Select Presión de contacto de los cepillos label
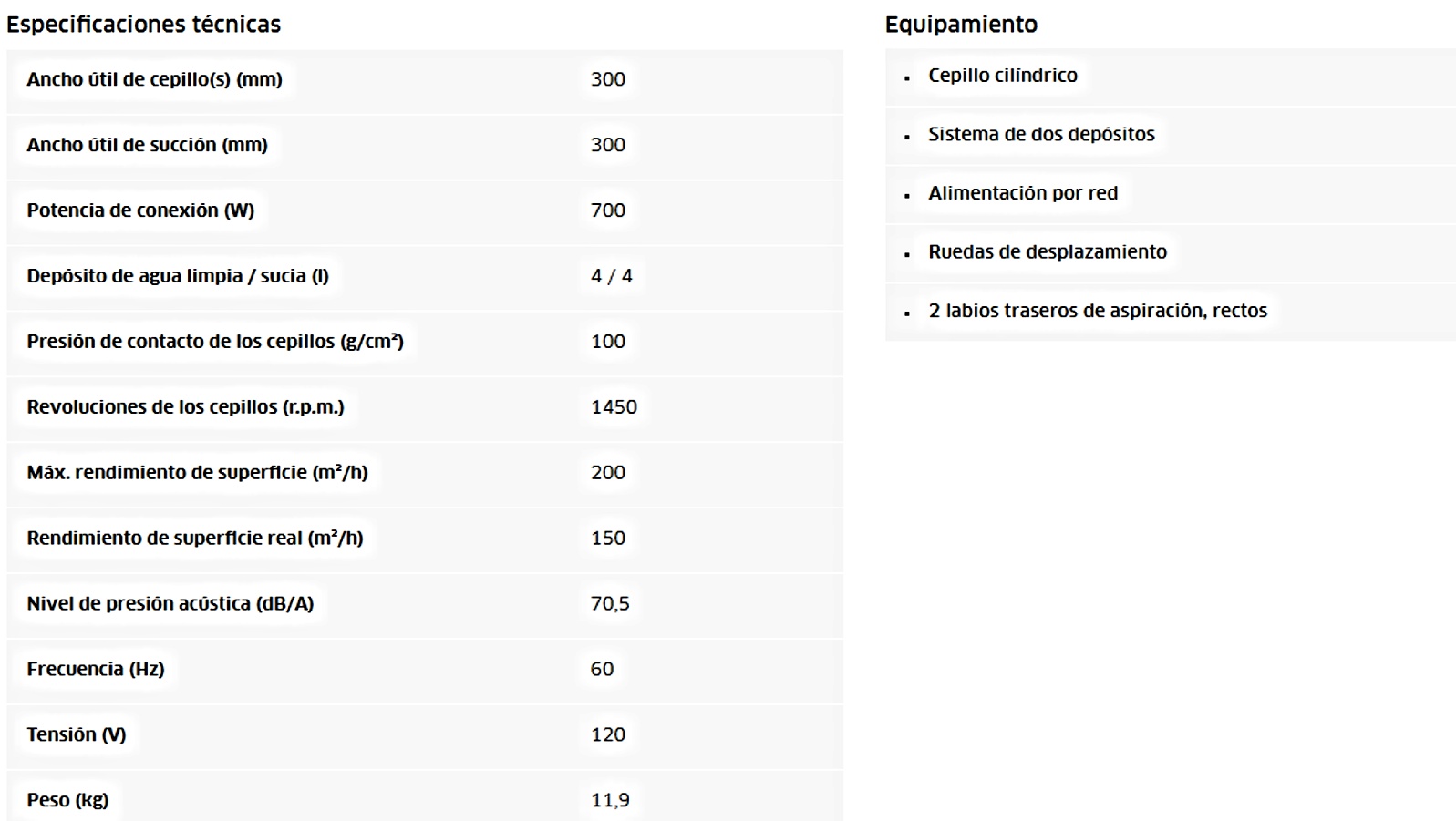Viewport: 1456px width, 821px height. tap(215, 342)
